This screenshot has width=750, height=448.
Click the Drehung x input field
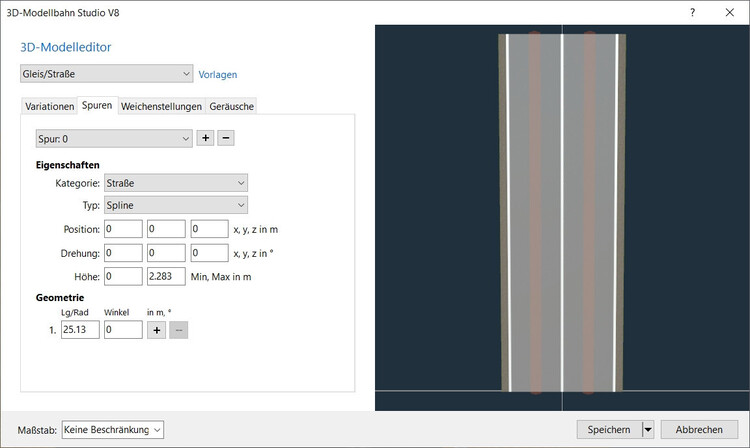pos(123,253)
